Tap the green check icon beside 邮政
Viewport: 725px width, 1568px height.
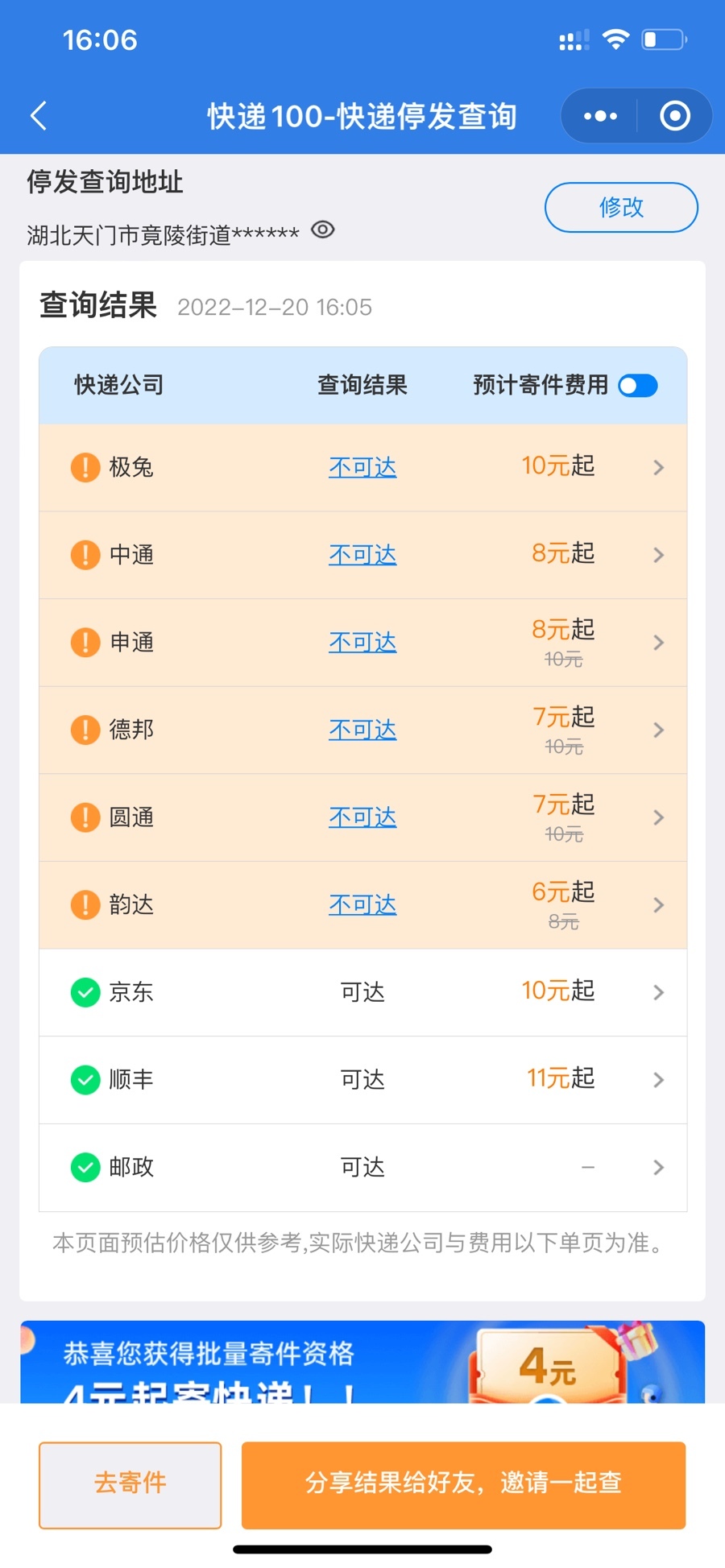85,1167
